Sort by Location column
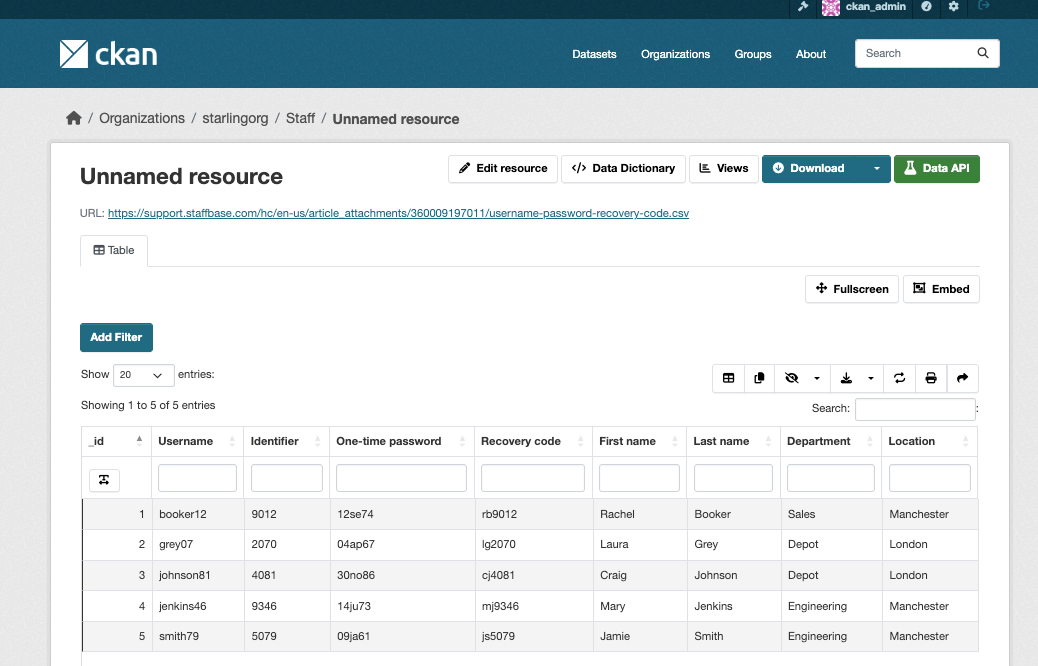 click(x=929, y=442)
